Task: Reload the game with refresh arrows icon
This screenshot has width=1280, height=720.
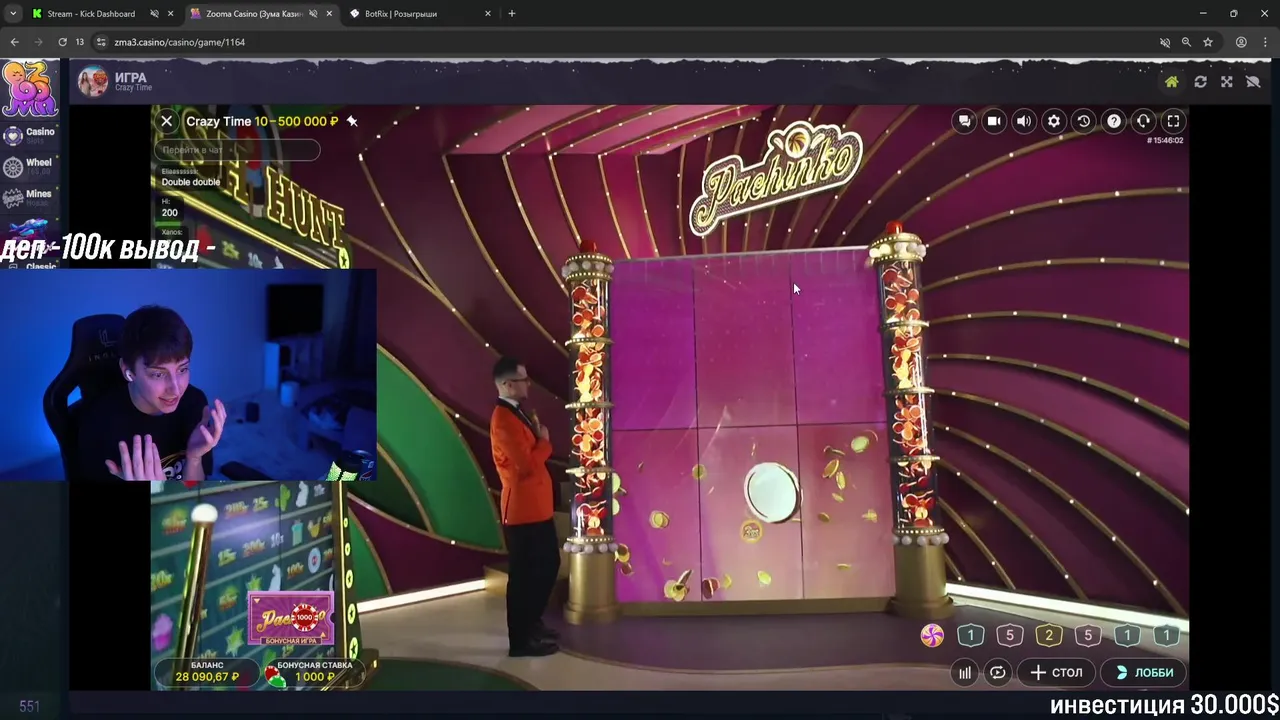Action: pyautogui.click(x=1200, y=82)
